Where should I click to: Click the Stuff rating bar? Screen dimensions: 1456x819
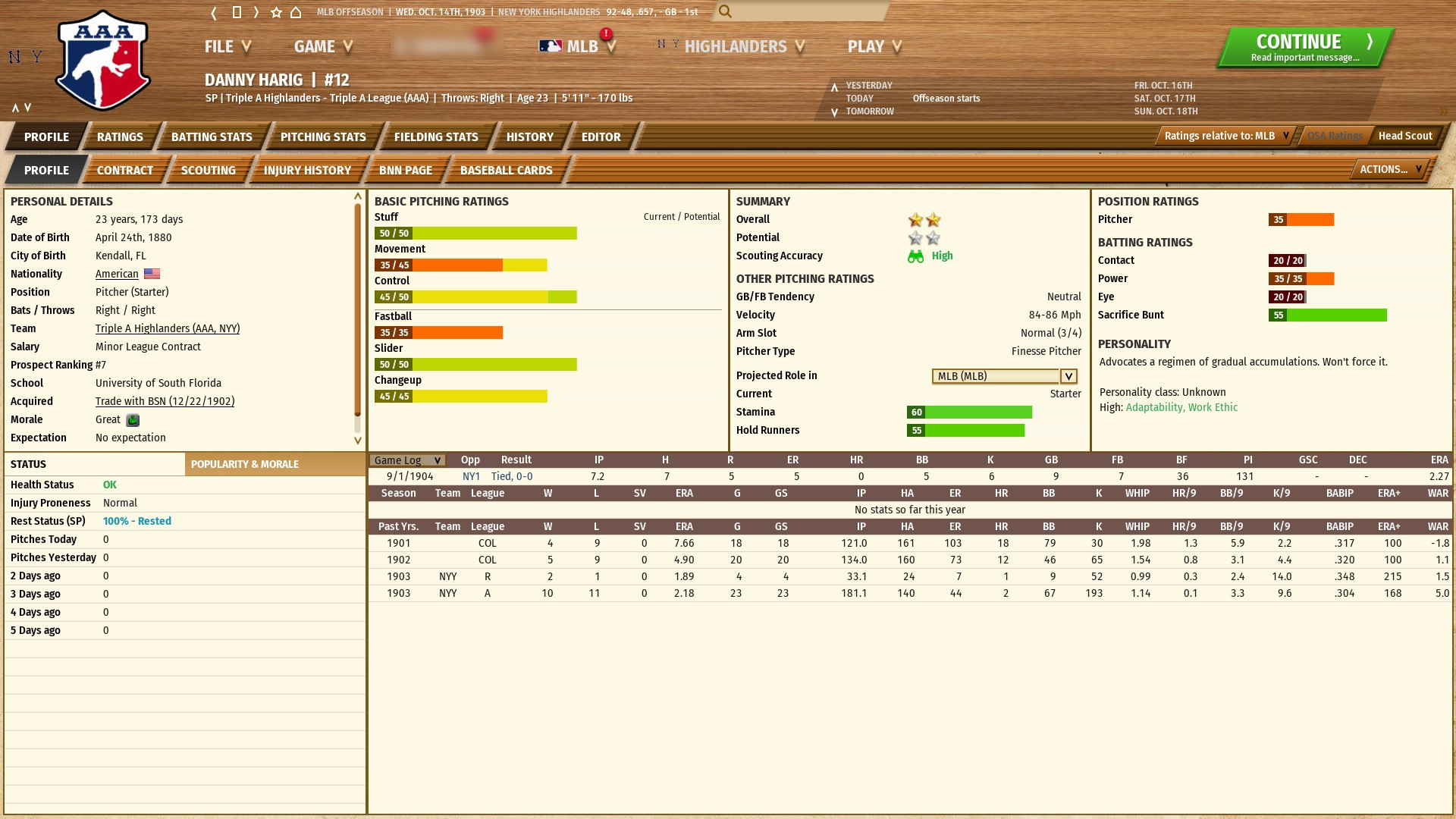click(x=475, y=234)
